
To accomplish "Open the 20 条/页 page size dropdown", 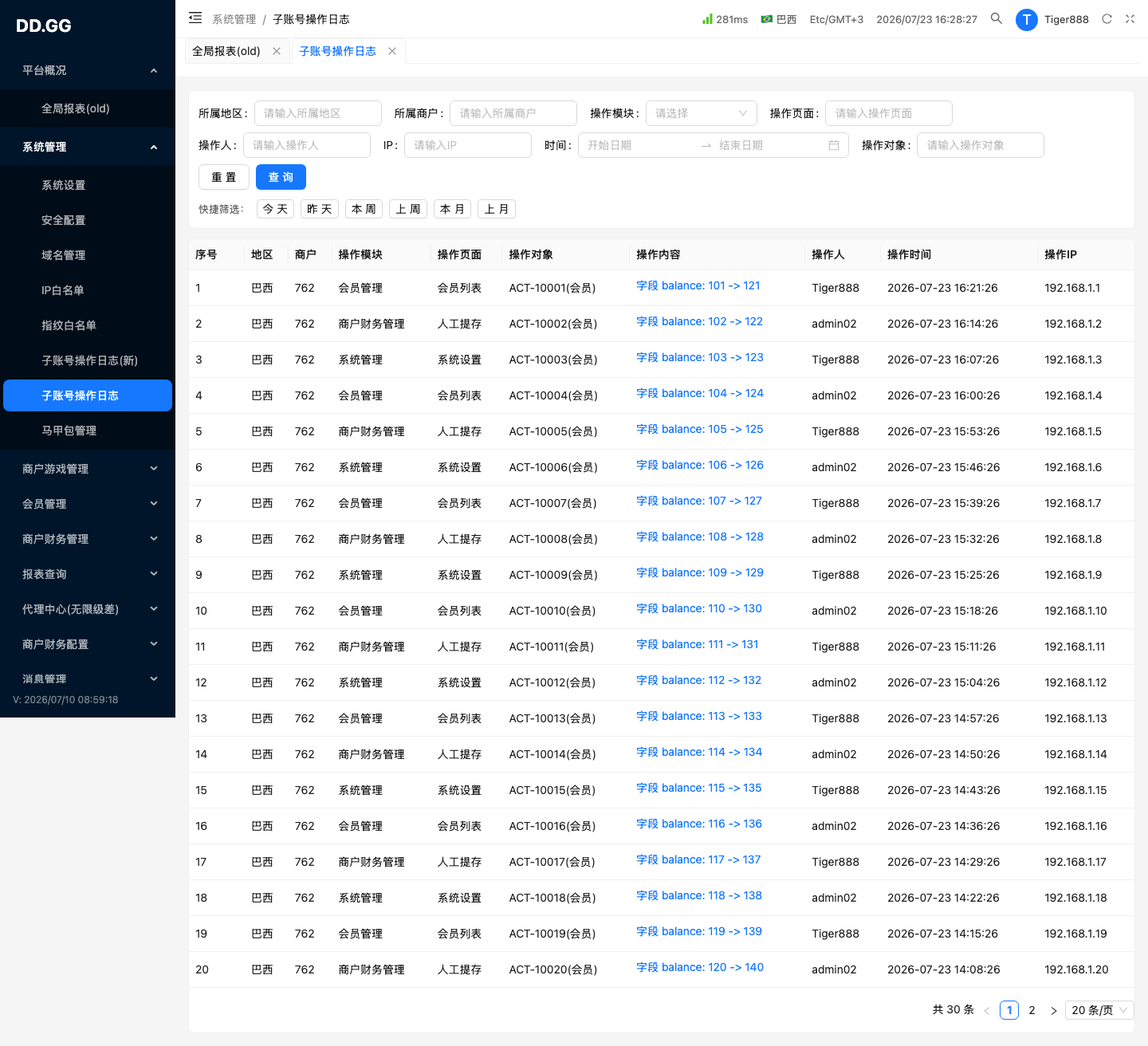I will [x=1099, y=1010].
